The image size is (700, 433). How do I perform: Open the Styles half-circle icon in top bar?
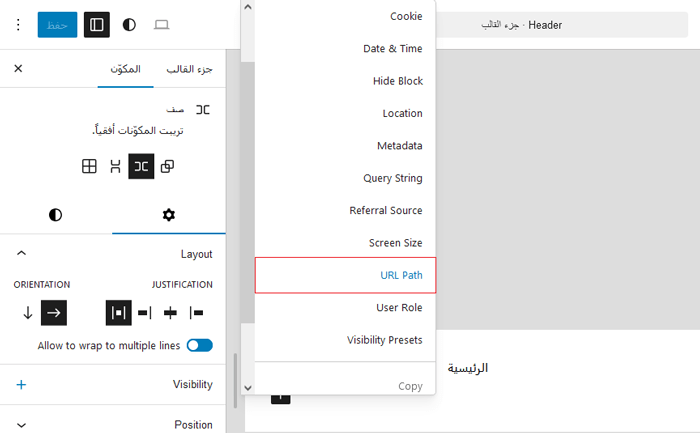pos(129,24)
